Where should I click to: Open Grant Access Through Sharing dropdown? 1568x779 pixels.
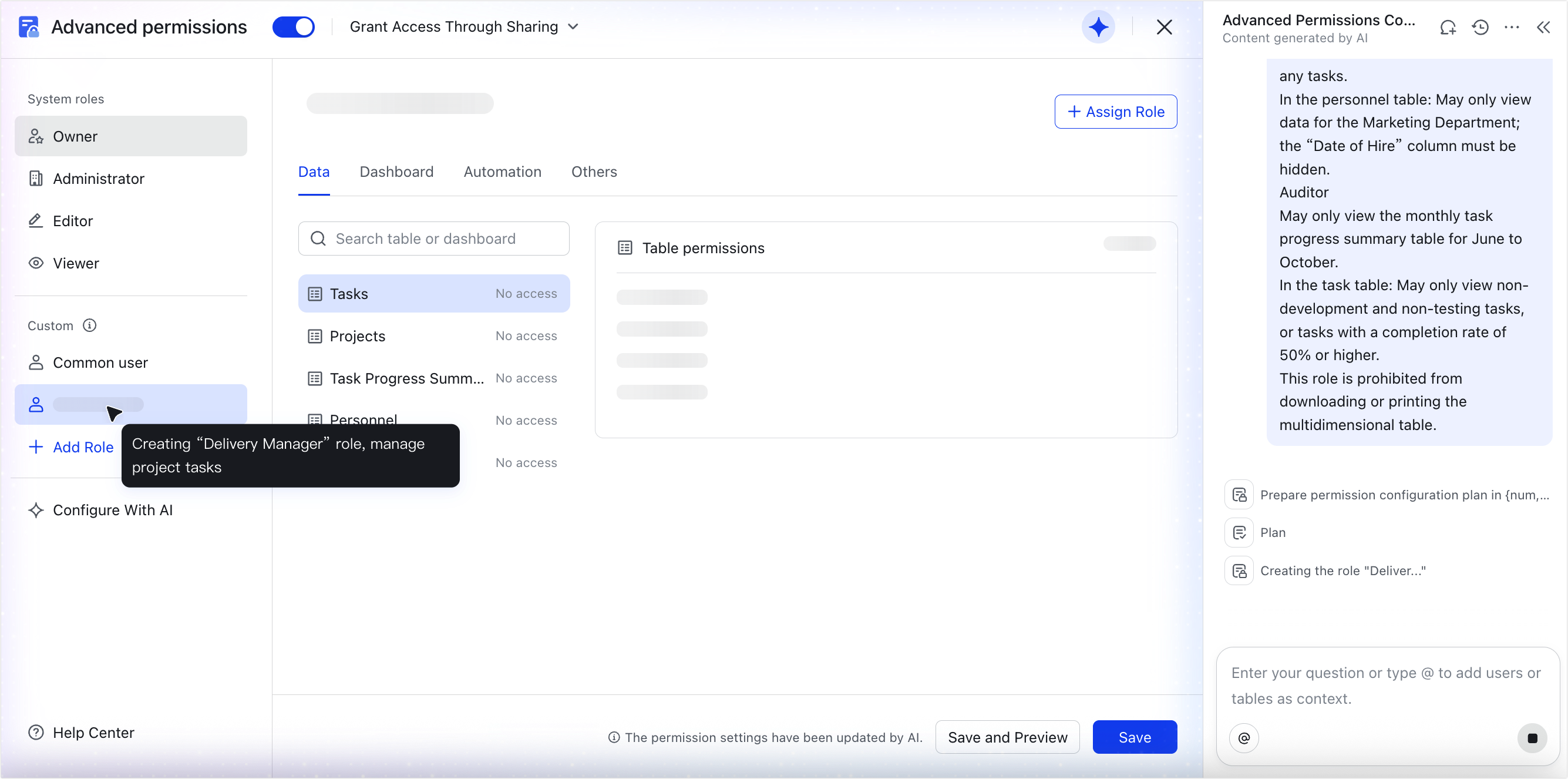[464, 27]
